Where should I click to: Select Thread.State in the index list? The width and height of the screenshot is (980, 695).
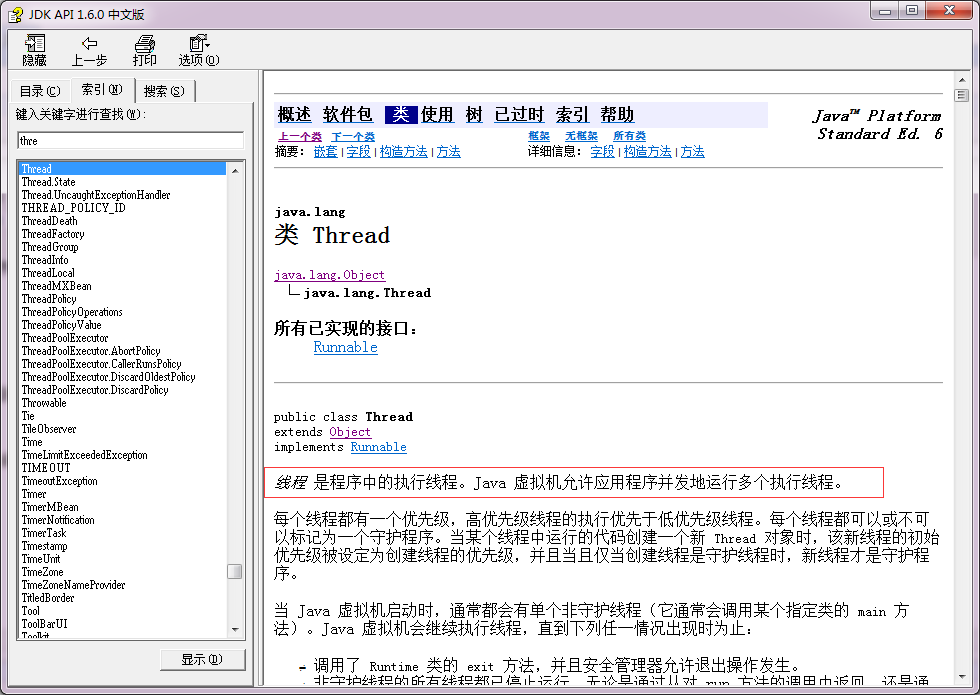click(x=49, y=182)
